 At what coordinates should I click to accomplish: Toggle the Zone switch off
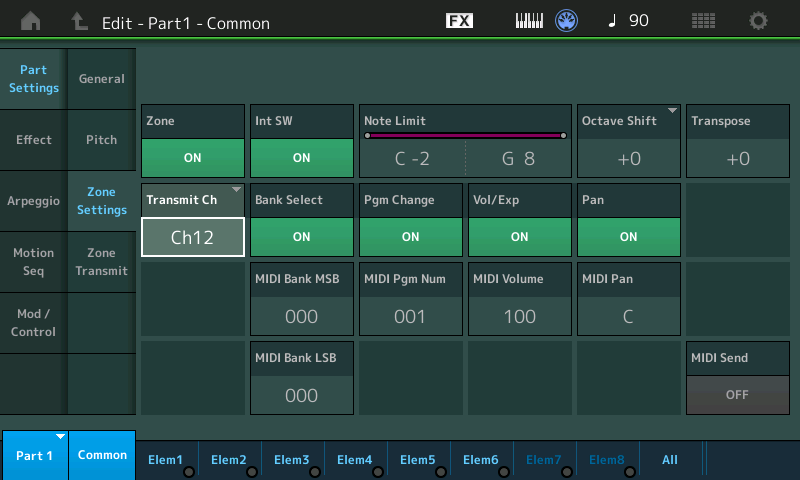tap(192, 158)
